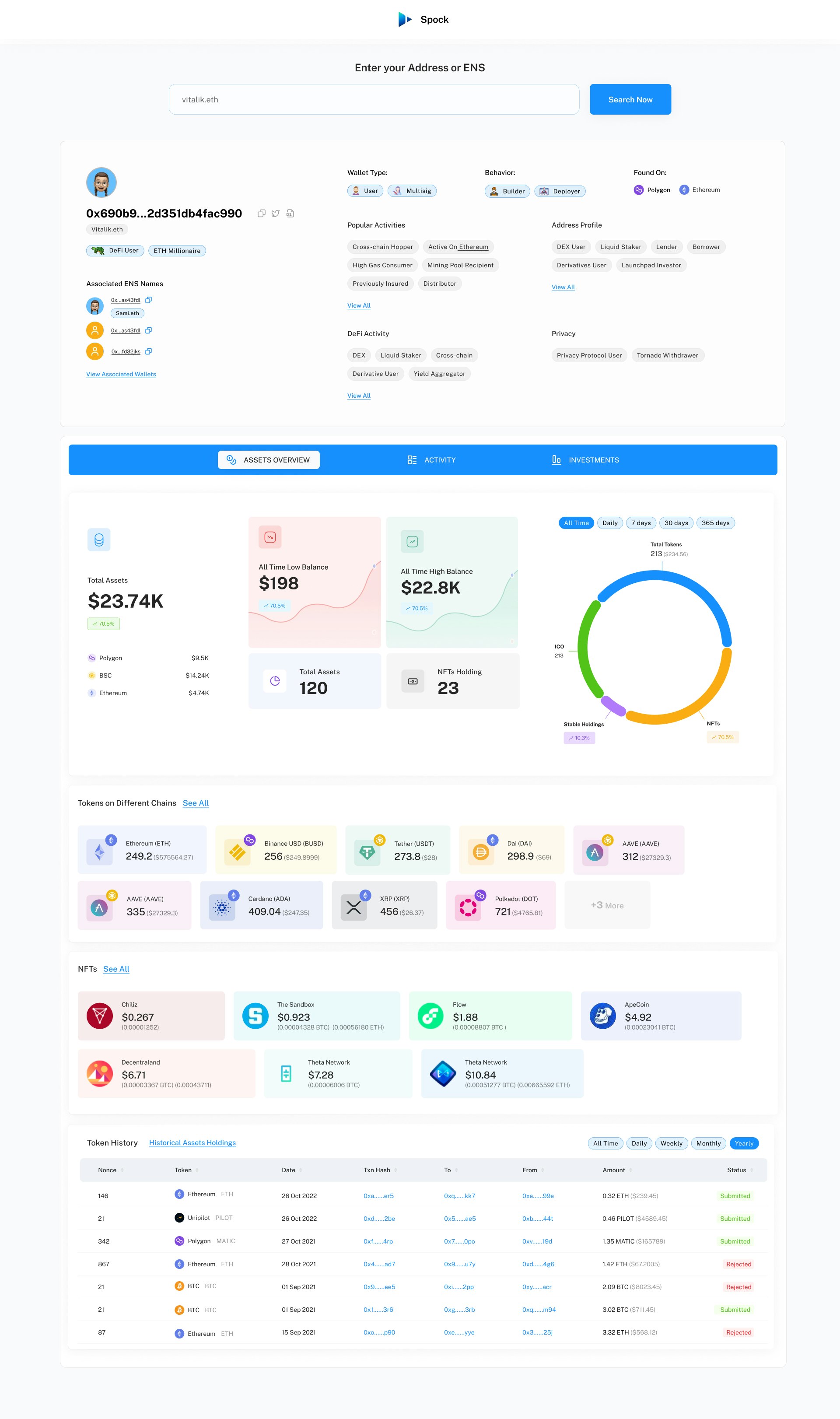Copy the 0x...fd32jks address

[x=148, y=351]
